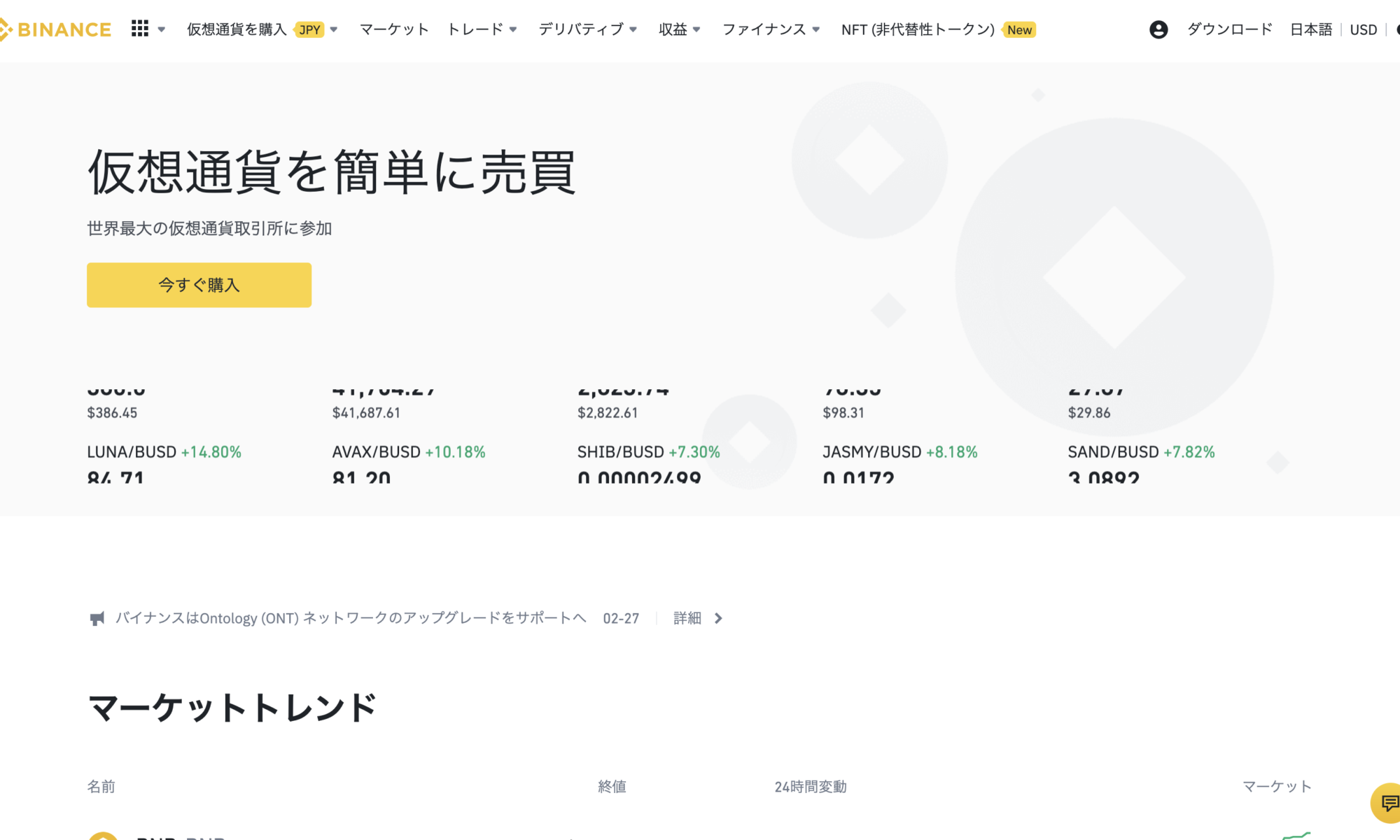Click the SHIB/BUSD +7.30% green percentage
The height and width of the screenshot is (840, 1400).
[694, 451]
